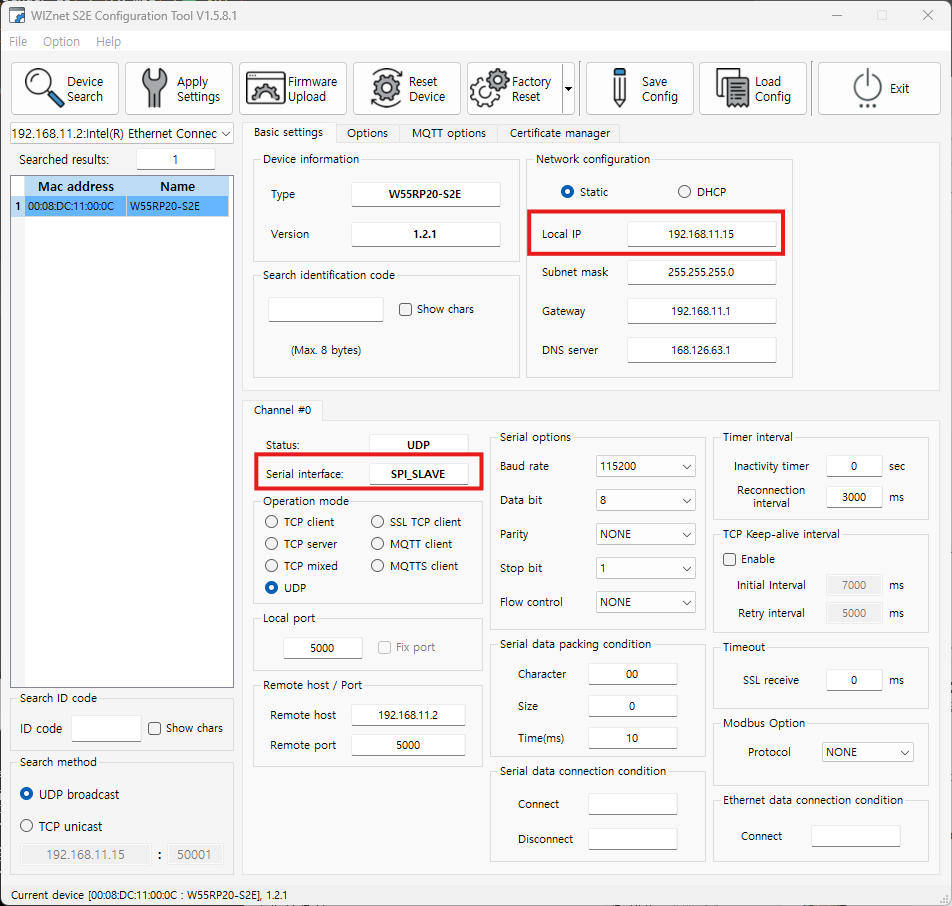This screenshot has height=906, width=952.
Task: Open the Stop bit dropdown
Action: [x=645, y=568]
